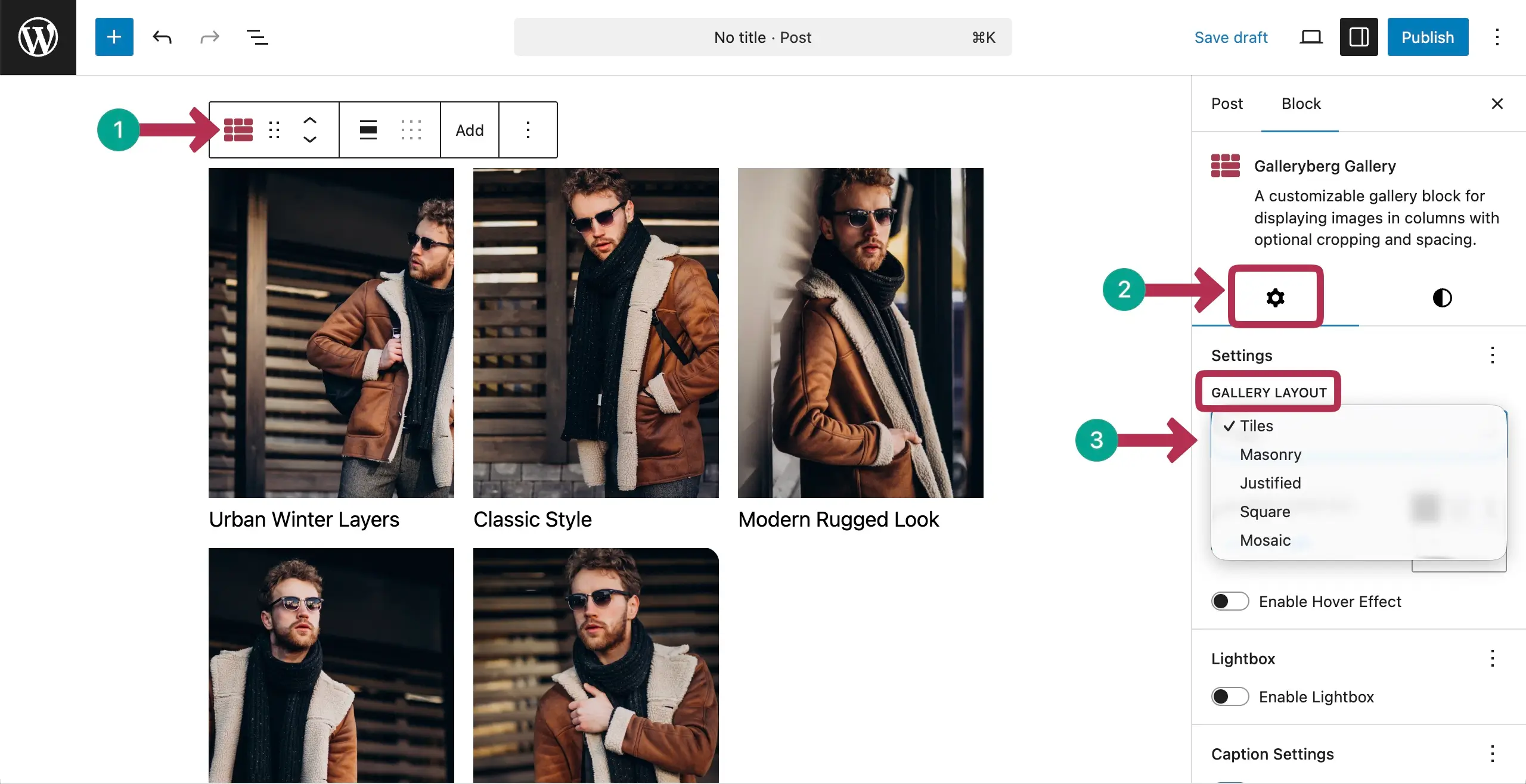Open the preview view icon
Viewport: 1526px width, 784px height.
pyautogui.click(x=1310, y=37)
